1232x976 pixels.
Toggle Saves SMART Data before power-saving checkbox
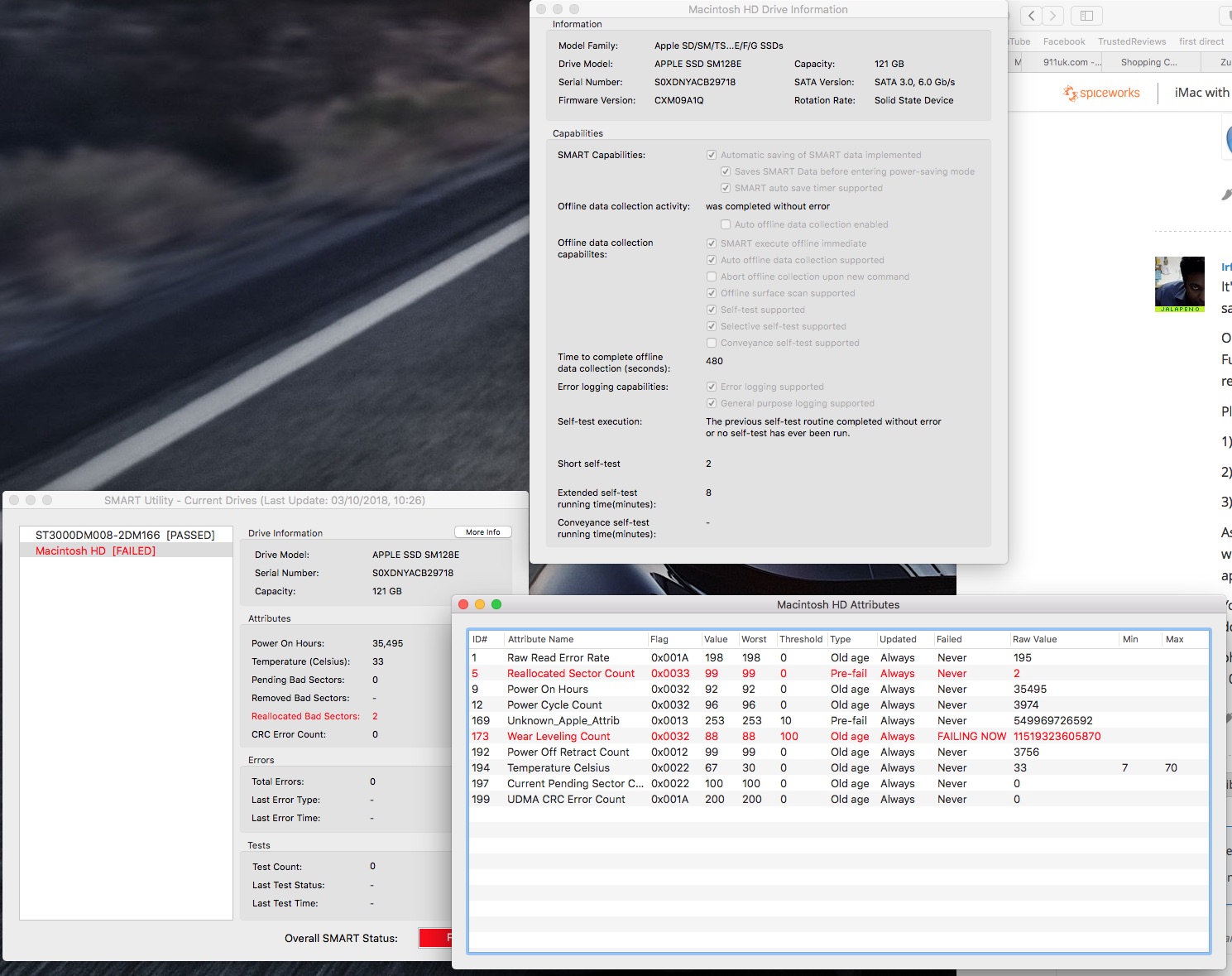(x=726, y=171)
